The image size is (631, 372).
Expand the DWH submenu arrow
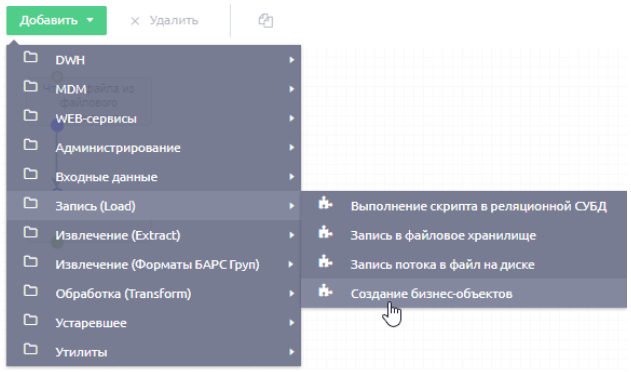click(x=292, y=60)
